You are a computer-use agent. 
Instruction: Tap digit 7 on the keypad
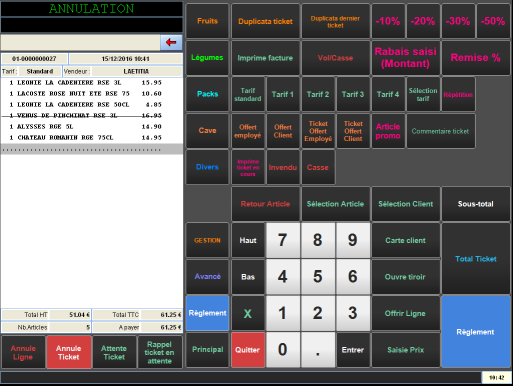[x=283, y=240]
